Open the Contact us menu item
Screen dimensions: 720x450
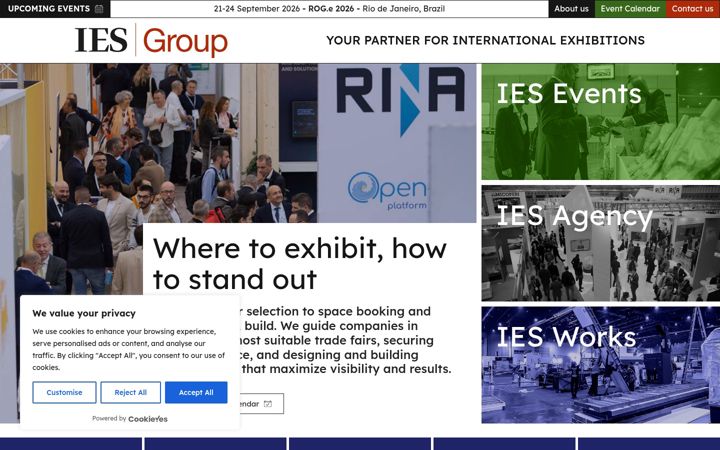(x=692, y=9)
